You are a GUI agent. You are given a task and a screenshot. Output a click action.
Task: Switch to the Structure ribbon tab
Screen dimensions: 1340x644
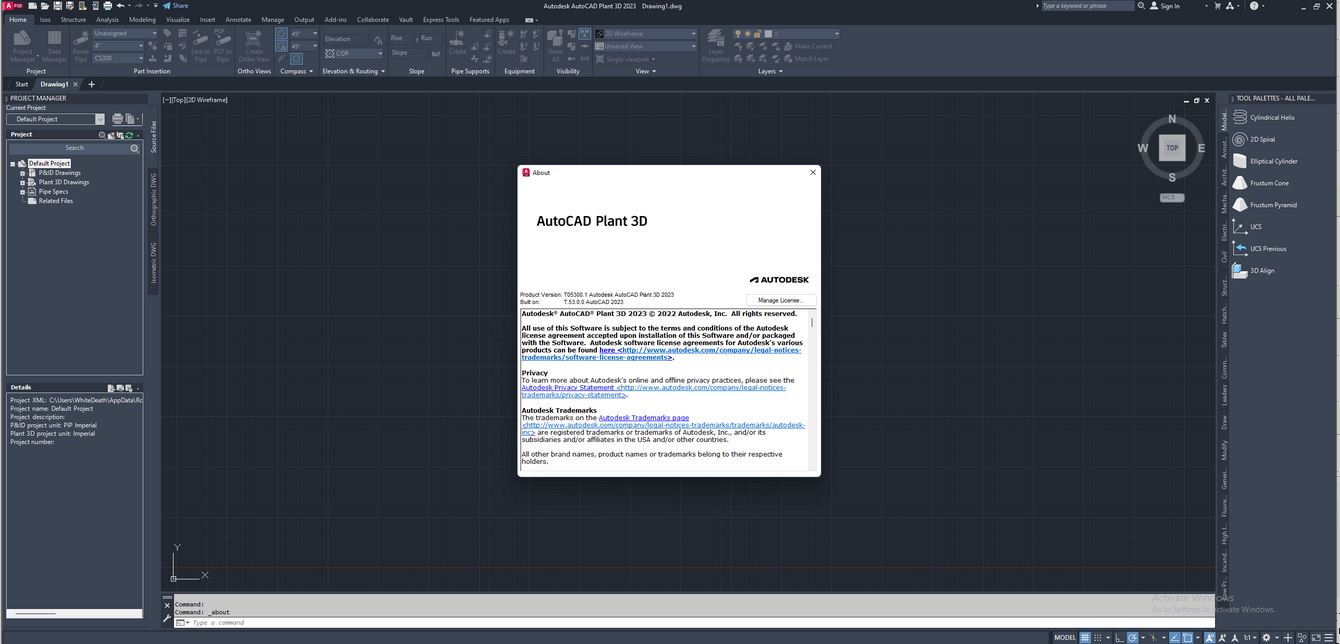point(73,19)
